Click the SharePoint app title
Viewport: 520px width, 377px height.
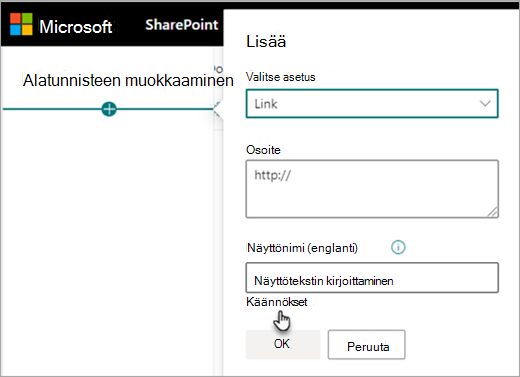click(182, 25)
